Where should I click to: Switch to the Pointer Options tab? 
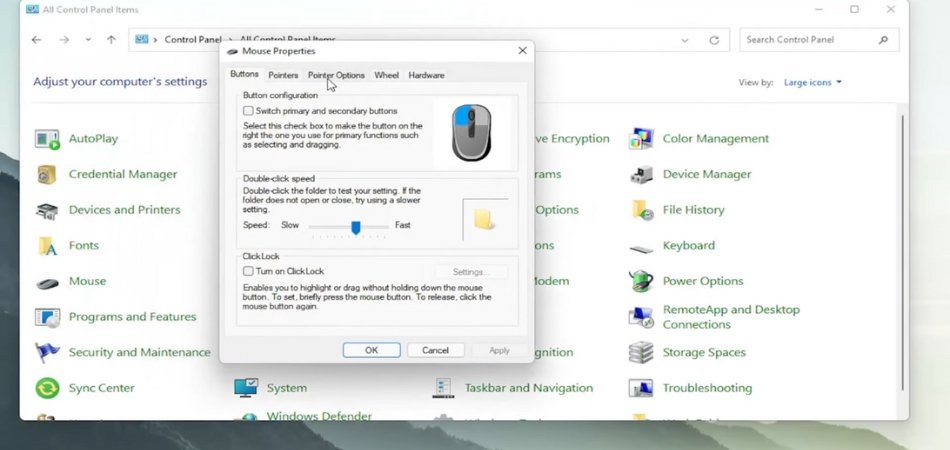pyautogui.click(x=336, y=75)
